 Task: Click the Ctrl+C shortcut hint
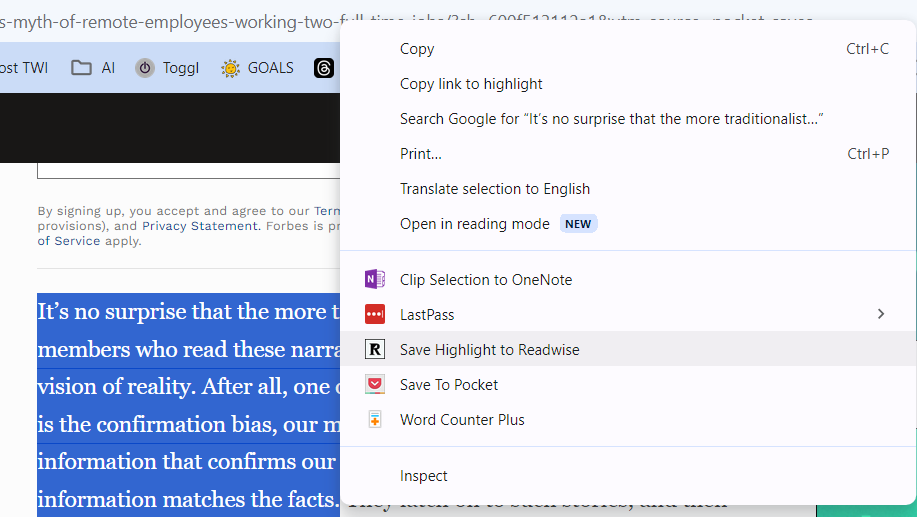[867, 49]
